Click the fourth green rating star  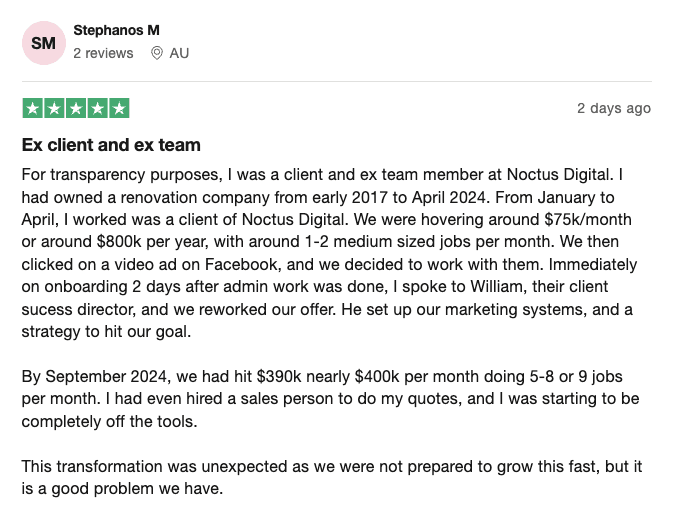[98, 108]
